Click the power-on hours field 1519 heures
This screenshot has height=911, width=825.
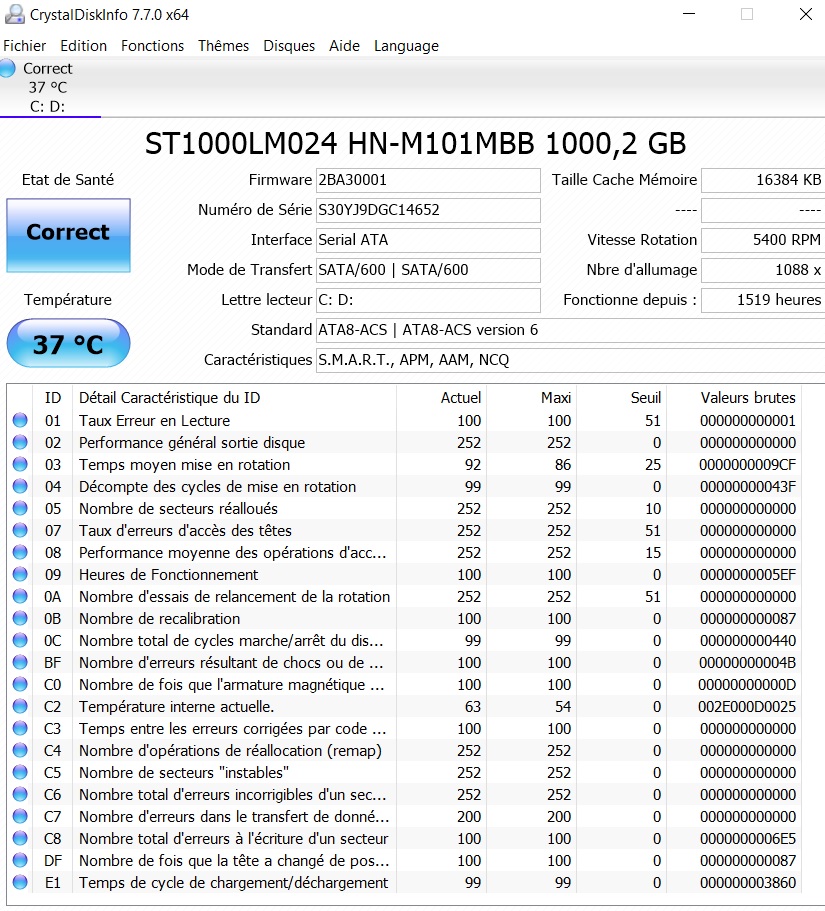[763, 300]
